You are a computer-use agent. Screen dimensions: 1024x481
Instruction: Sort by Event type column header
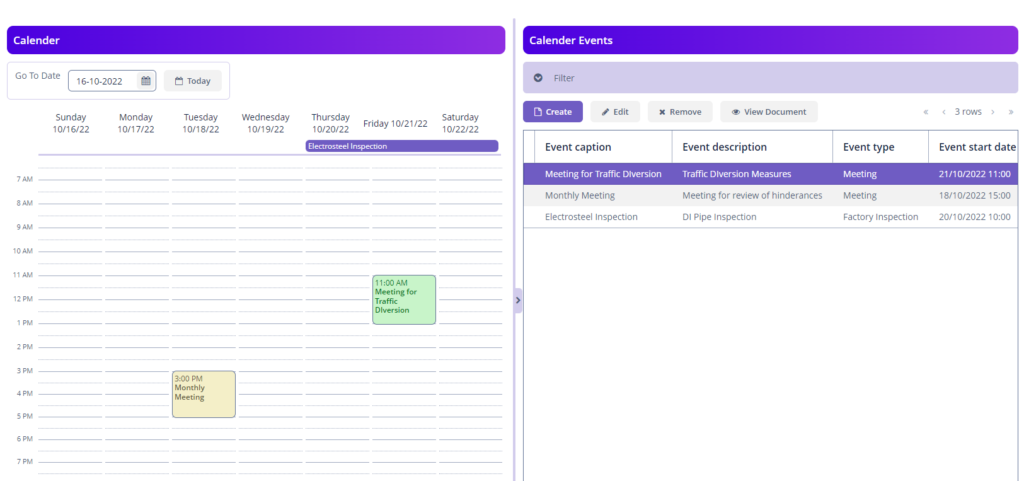pos(868,147)
